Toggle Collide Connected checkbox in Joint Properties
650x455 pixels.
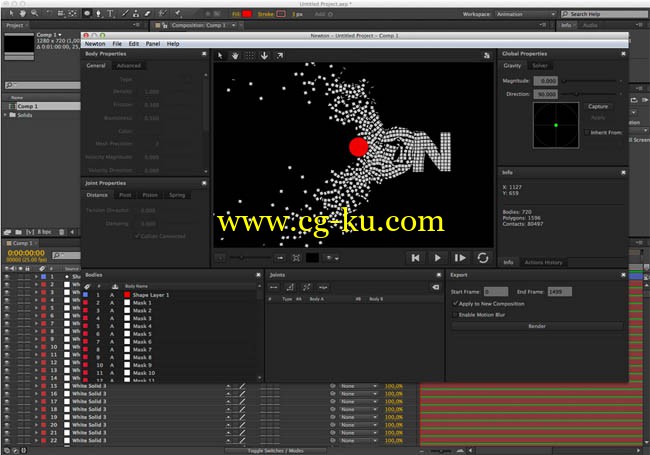pos(137,236)
